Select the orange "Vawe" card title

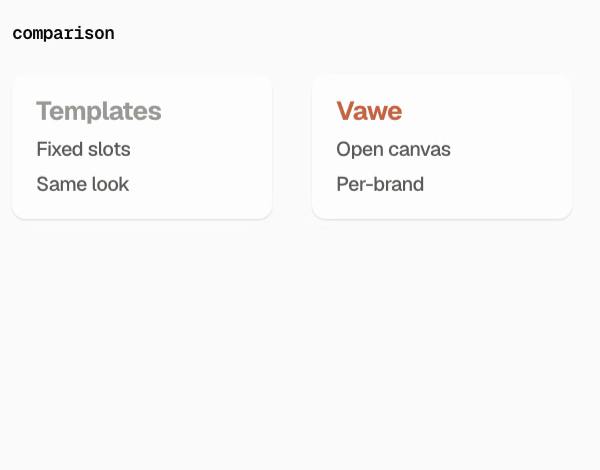[369, 111]
